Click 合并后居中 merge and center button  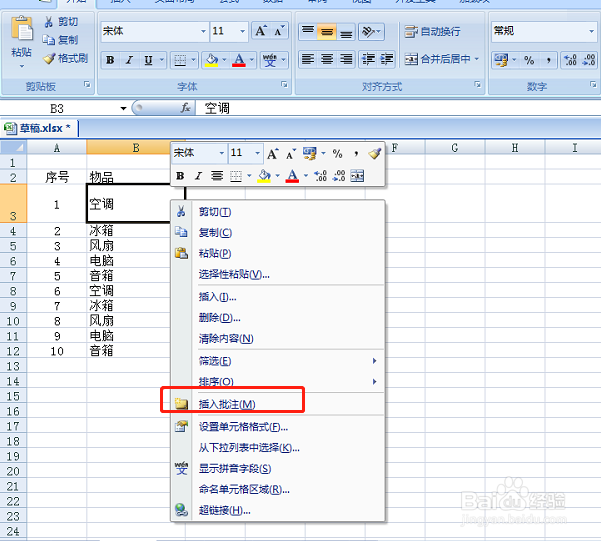[x=437, y=59]
